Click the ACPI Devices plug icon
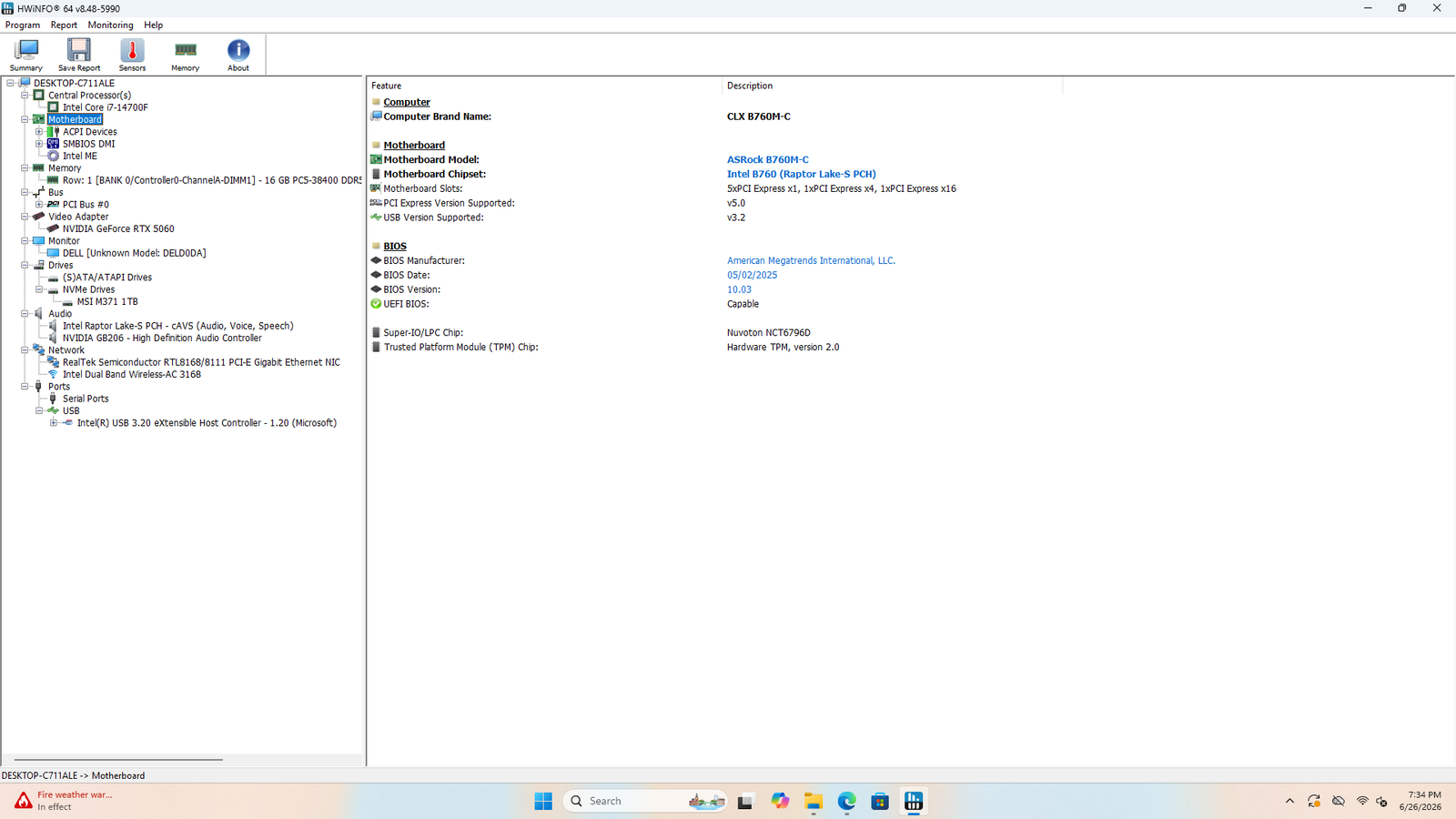Image resolution: width=1456 pixels, height=819 pixels. click(x=54, y=132)
